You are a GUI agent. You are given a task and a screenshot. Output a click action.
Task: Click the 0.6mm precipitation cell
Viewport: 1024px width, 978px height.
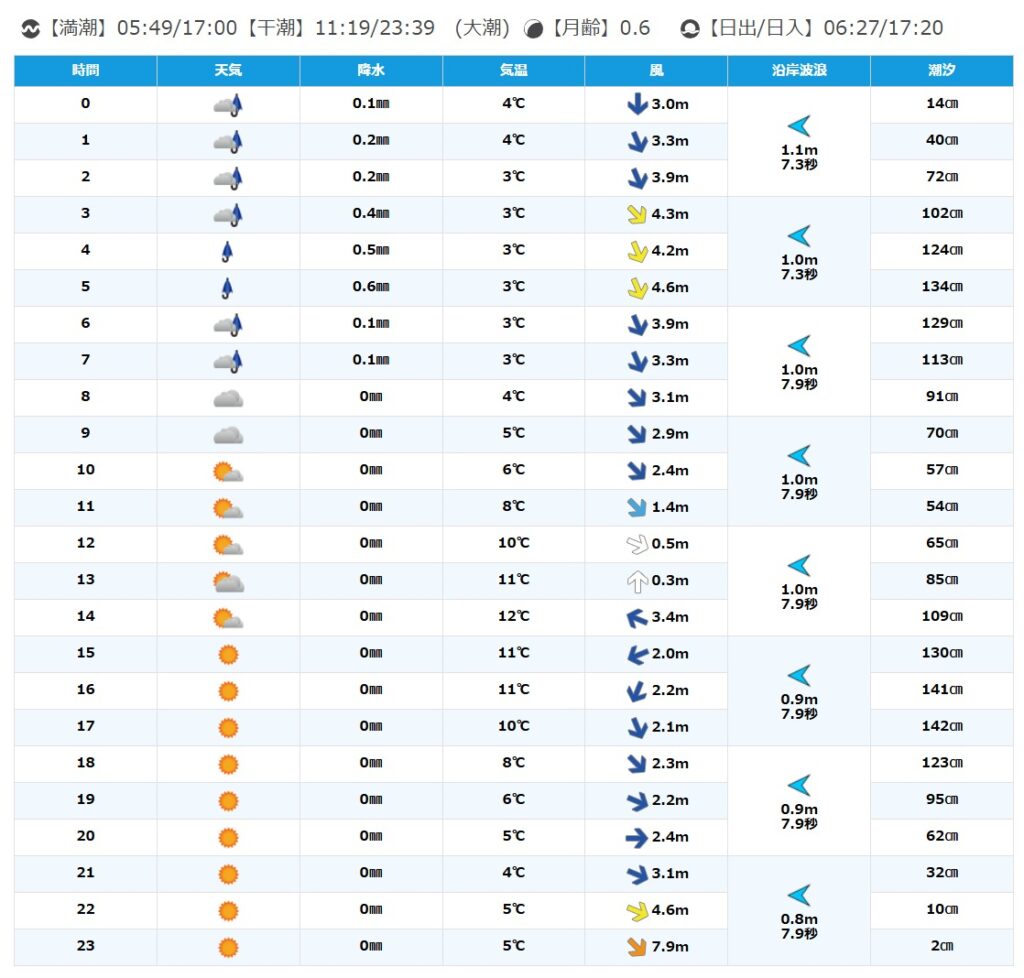tap(371, 287)
